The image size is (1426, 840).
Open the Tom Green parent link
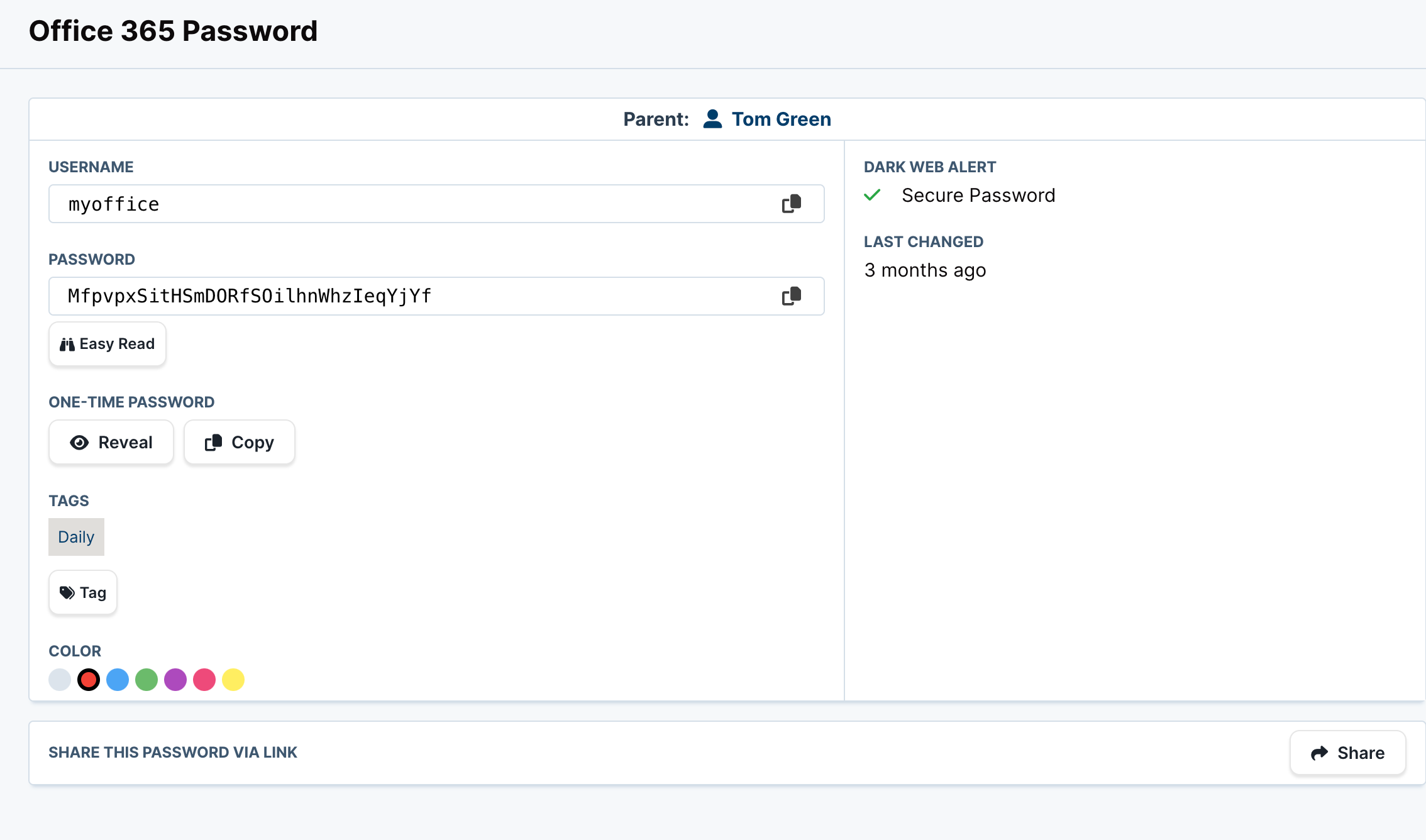tap(781, 119)
